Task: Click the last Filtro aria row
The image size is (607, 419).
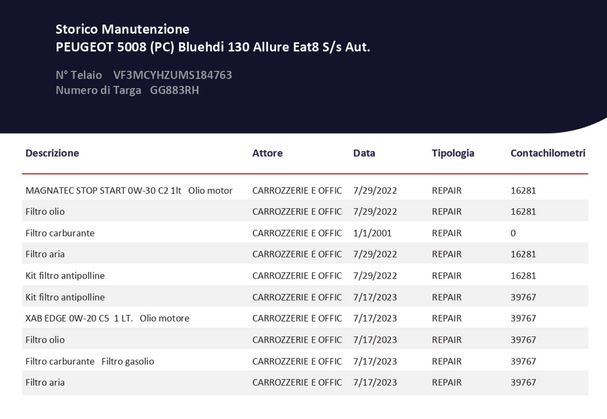Action: pyautogui.click(x=305, y=383)
